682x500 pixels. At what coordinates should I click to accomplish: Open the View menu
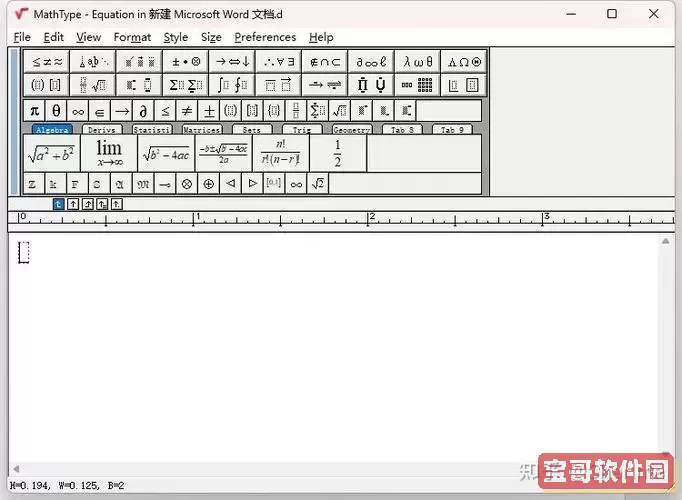point(88,37)
